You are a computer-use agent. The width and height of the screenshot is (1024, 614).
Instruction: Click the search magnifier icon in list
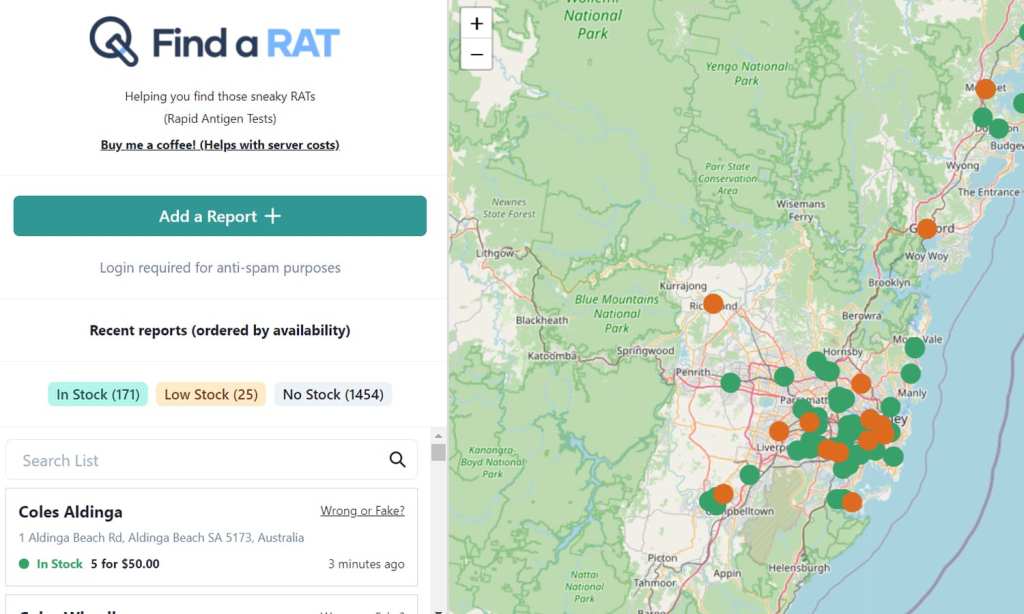click(x=397, y=460)
